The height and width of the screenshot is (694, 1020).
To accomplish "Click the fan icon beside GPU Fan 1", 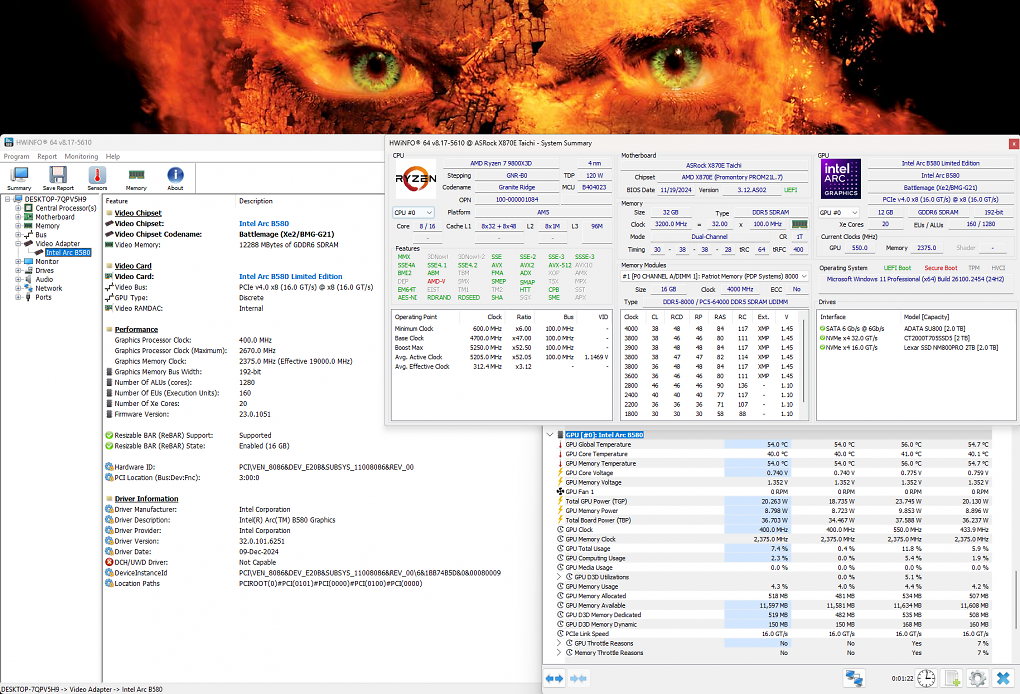I will [x=560, y=492].
